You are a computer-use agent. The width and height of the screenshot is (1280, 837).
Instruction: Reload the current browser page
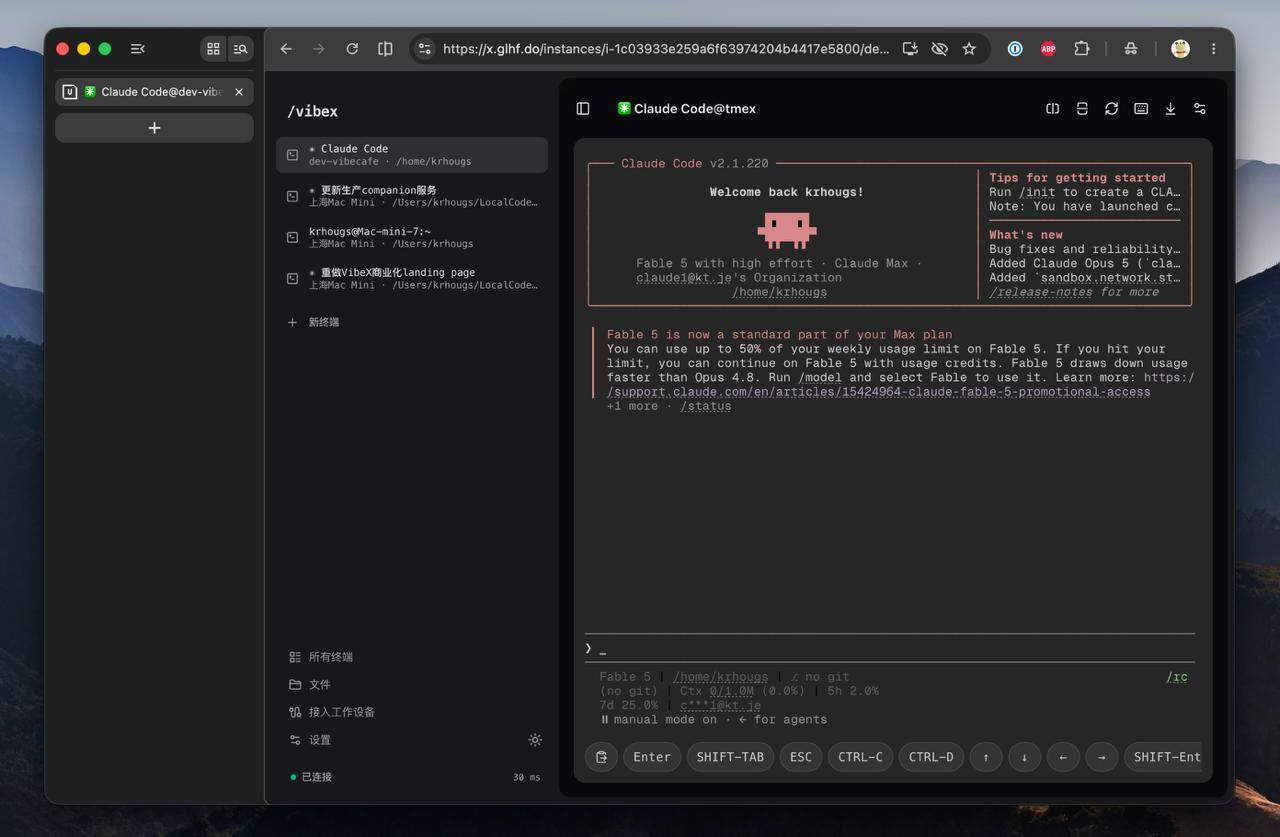[x=352, y=48]
